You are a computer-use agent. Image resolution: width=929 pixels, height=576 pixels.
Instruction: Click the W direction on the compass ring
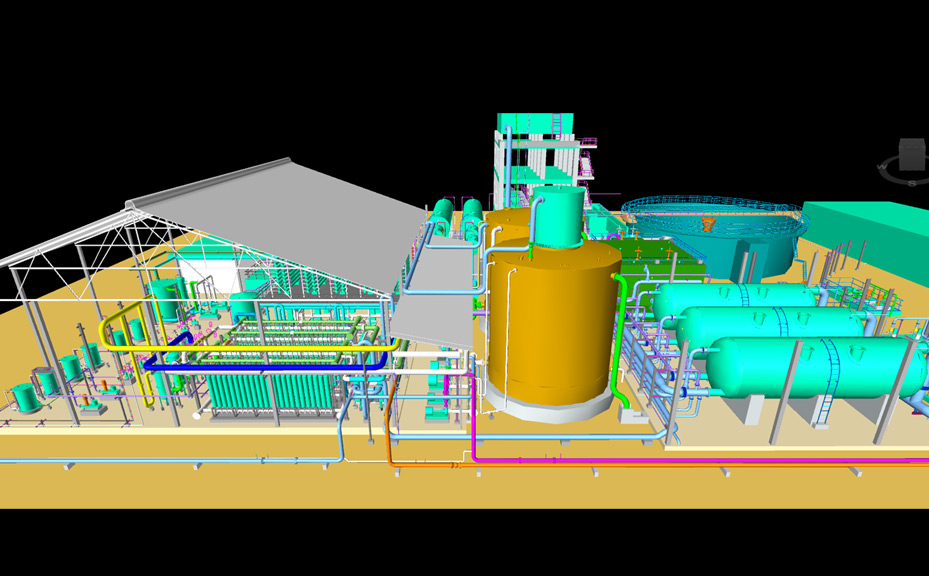884,166
